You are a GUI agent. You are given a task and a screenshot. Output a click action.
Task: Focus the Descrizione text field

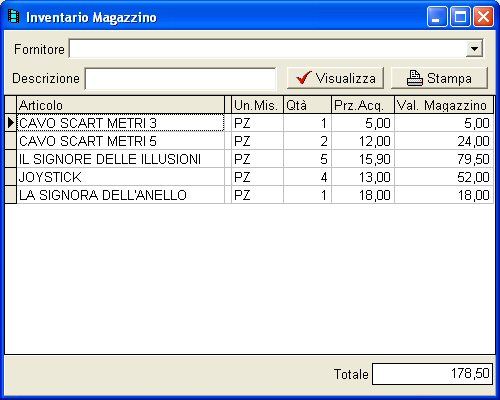[x=180, y=79]
